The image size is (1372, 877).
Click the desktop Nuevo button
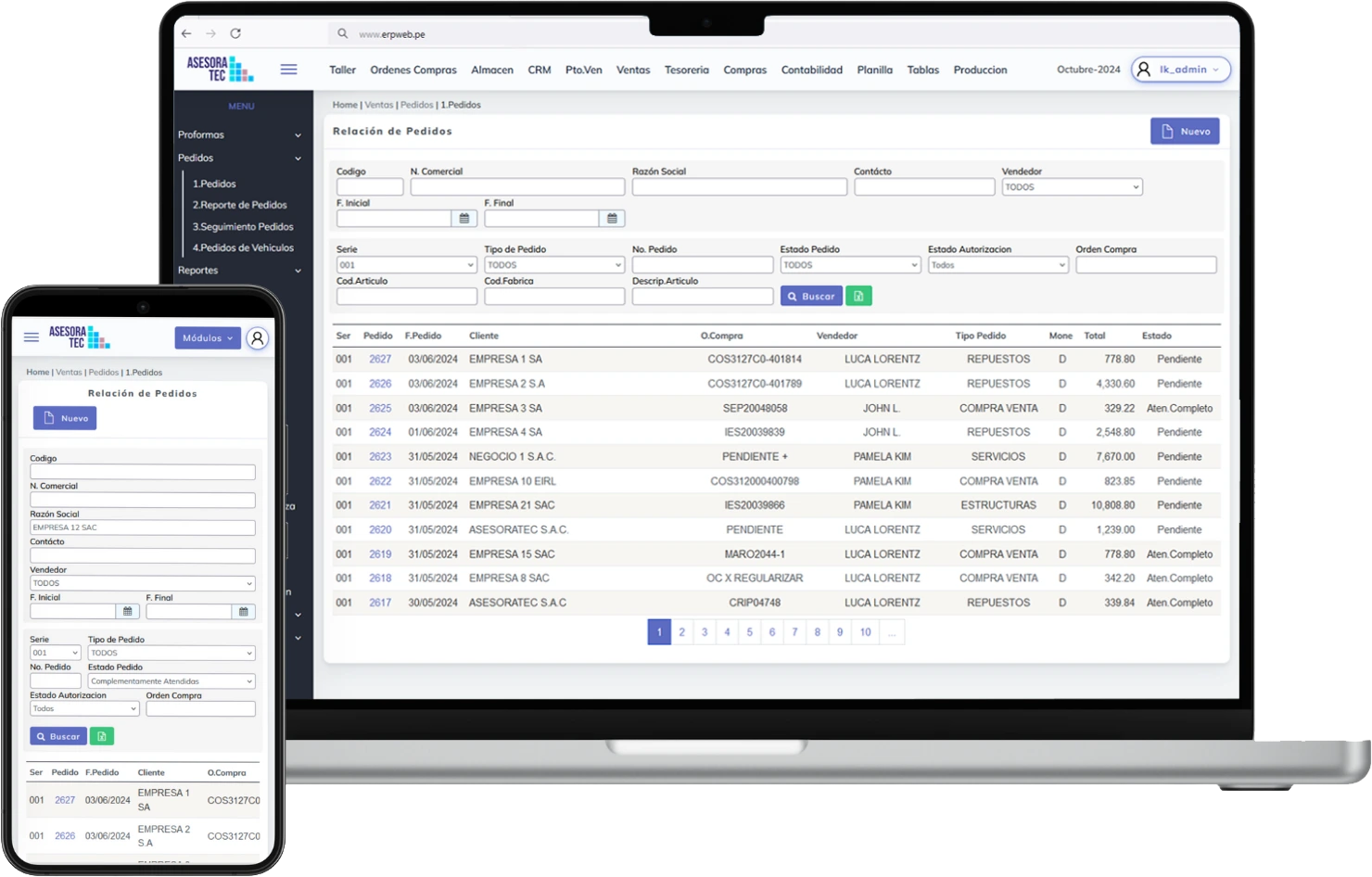[x=1184, y=132]
